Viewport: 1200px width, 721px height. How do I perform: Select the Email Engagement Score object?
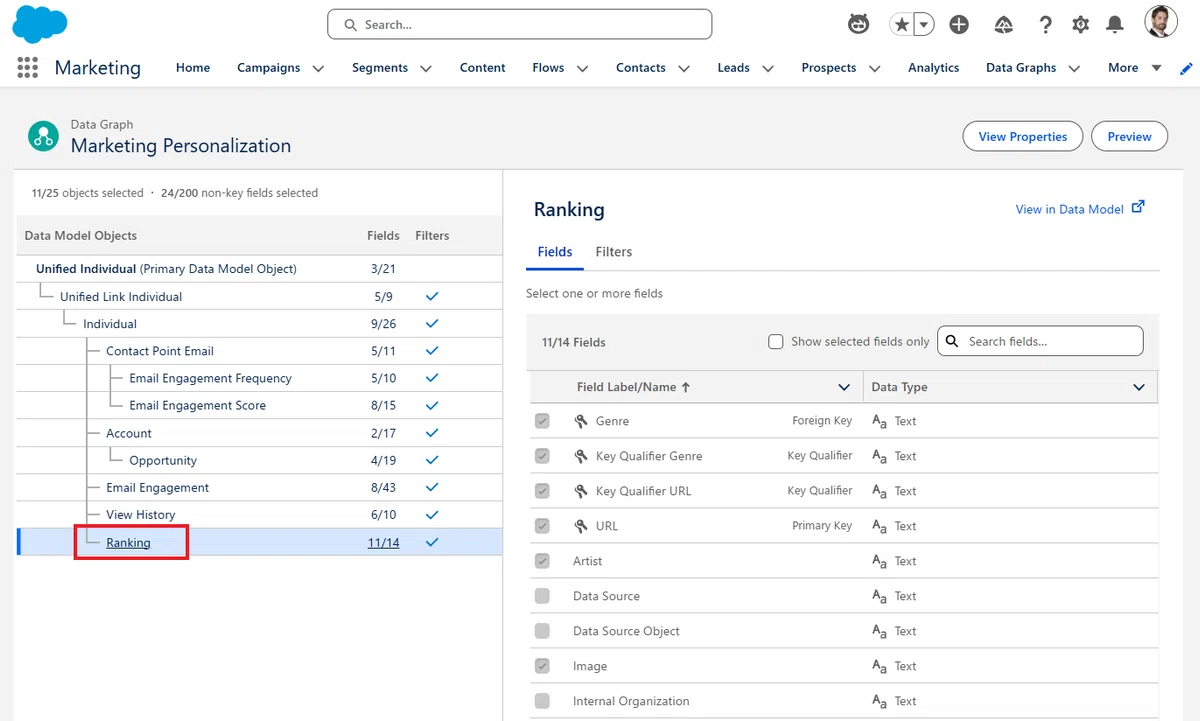pyautogui.click(x=197, y=405)
